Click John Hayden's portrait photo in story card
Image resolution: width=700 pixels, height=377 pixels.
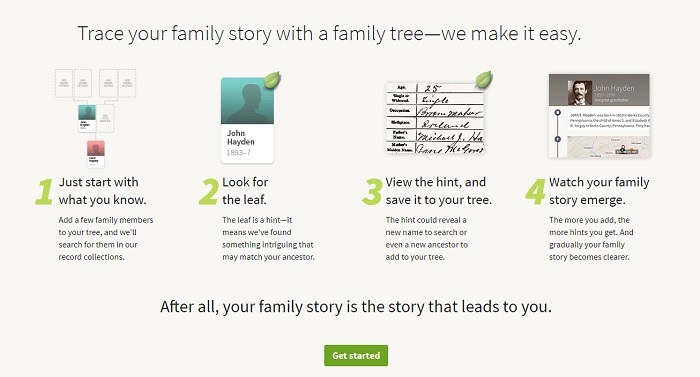coord(579,93)
